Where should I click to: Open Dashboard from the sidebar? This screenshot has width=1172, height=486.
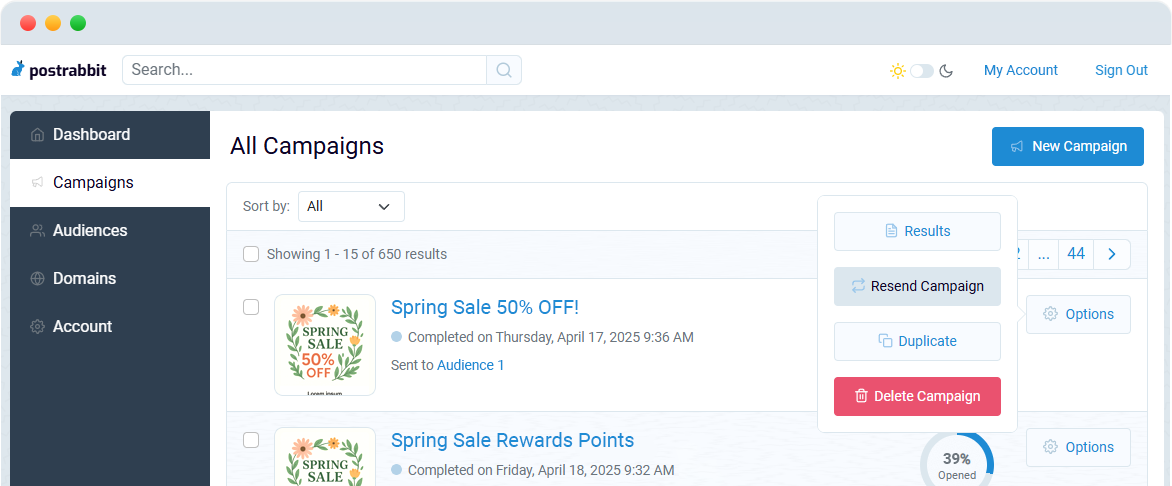pos(110,135)
